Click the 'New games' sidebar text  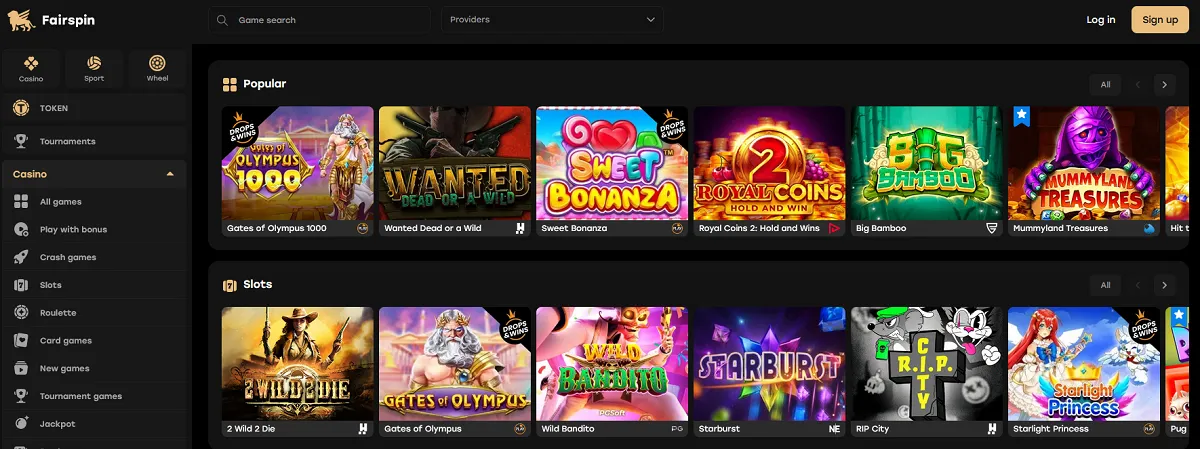point(65,369)
